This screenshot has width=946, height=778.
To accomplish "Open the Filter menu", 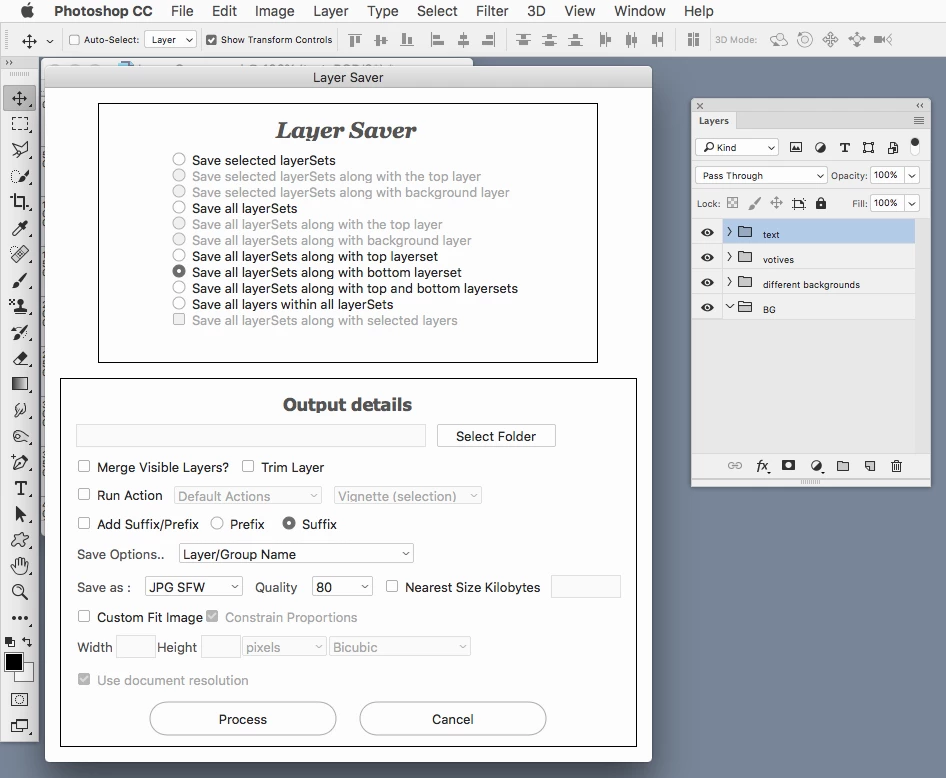I will [x=492, y=11].
